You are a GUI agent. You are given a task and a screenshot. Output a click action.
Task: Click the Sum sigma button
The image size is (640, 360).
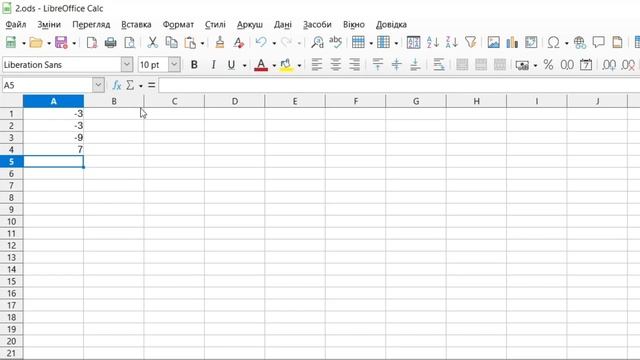[x=130, y=85]
